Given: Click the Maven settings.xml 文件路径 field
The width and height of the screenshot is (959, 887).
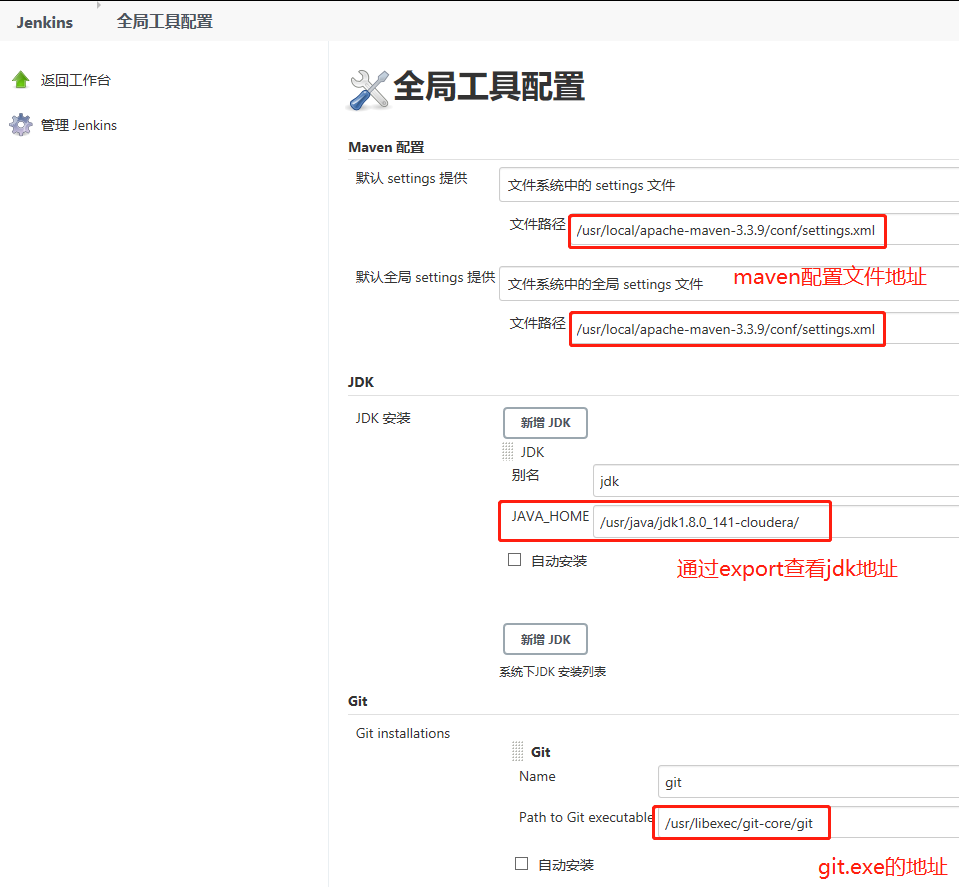Looking at the screenshot, I should [726, 231].
